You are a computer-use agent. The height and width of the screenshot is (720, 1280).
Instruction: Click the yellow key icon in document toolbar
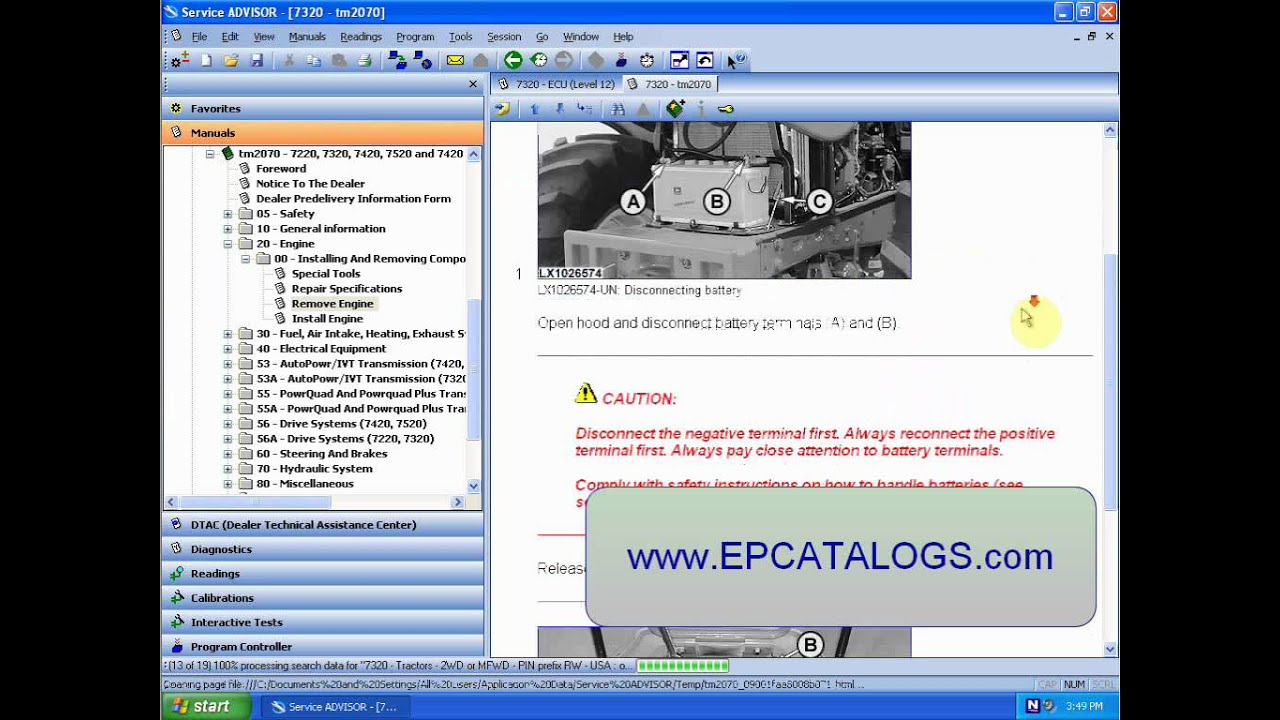click(x=726, y=109)
